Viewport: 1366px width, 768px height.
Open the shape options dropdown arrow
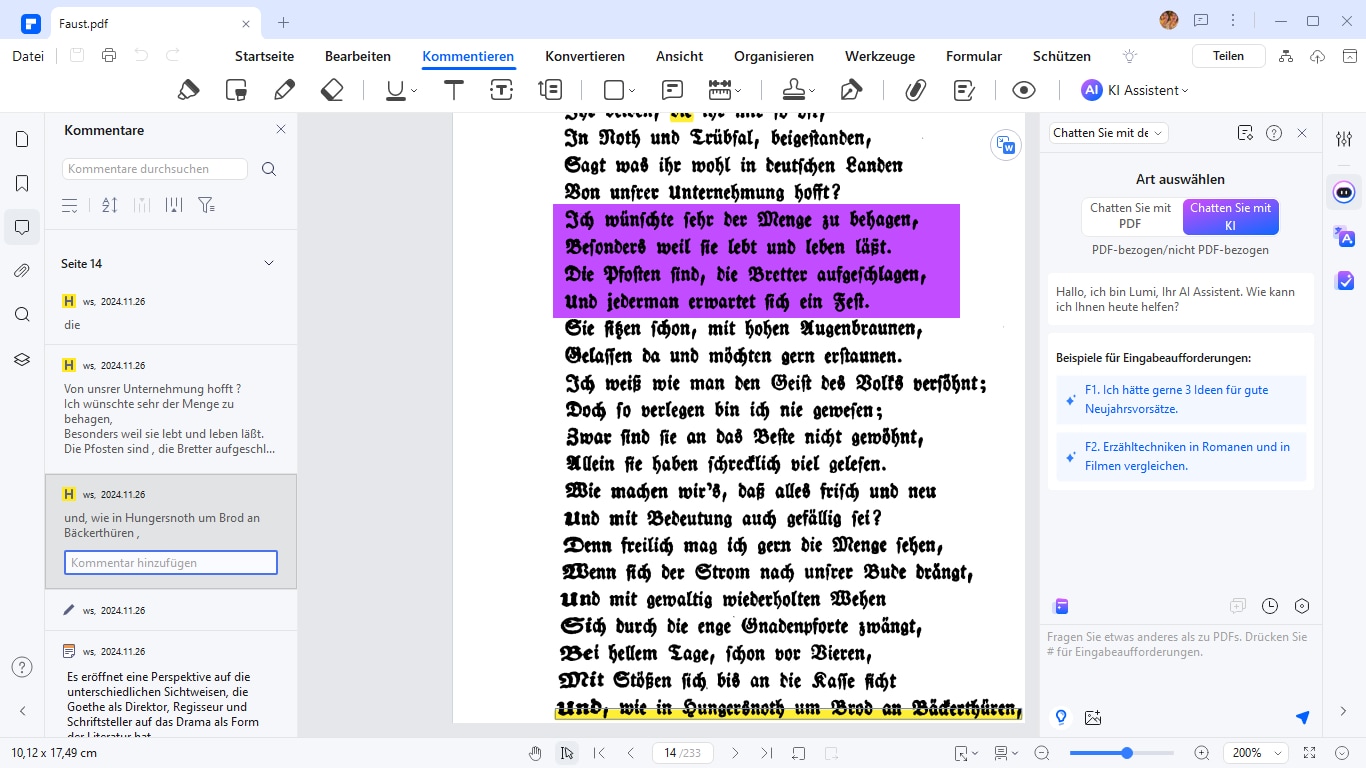[632, 91]
